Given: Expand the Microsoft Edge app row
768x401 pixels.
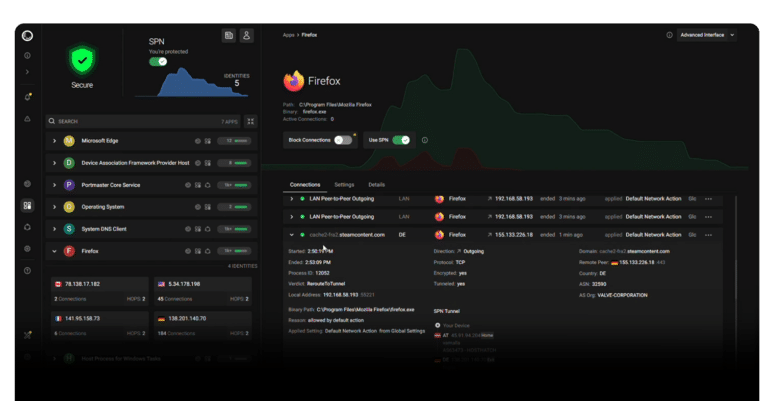Looking at the screenshot, I should 55,141.
